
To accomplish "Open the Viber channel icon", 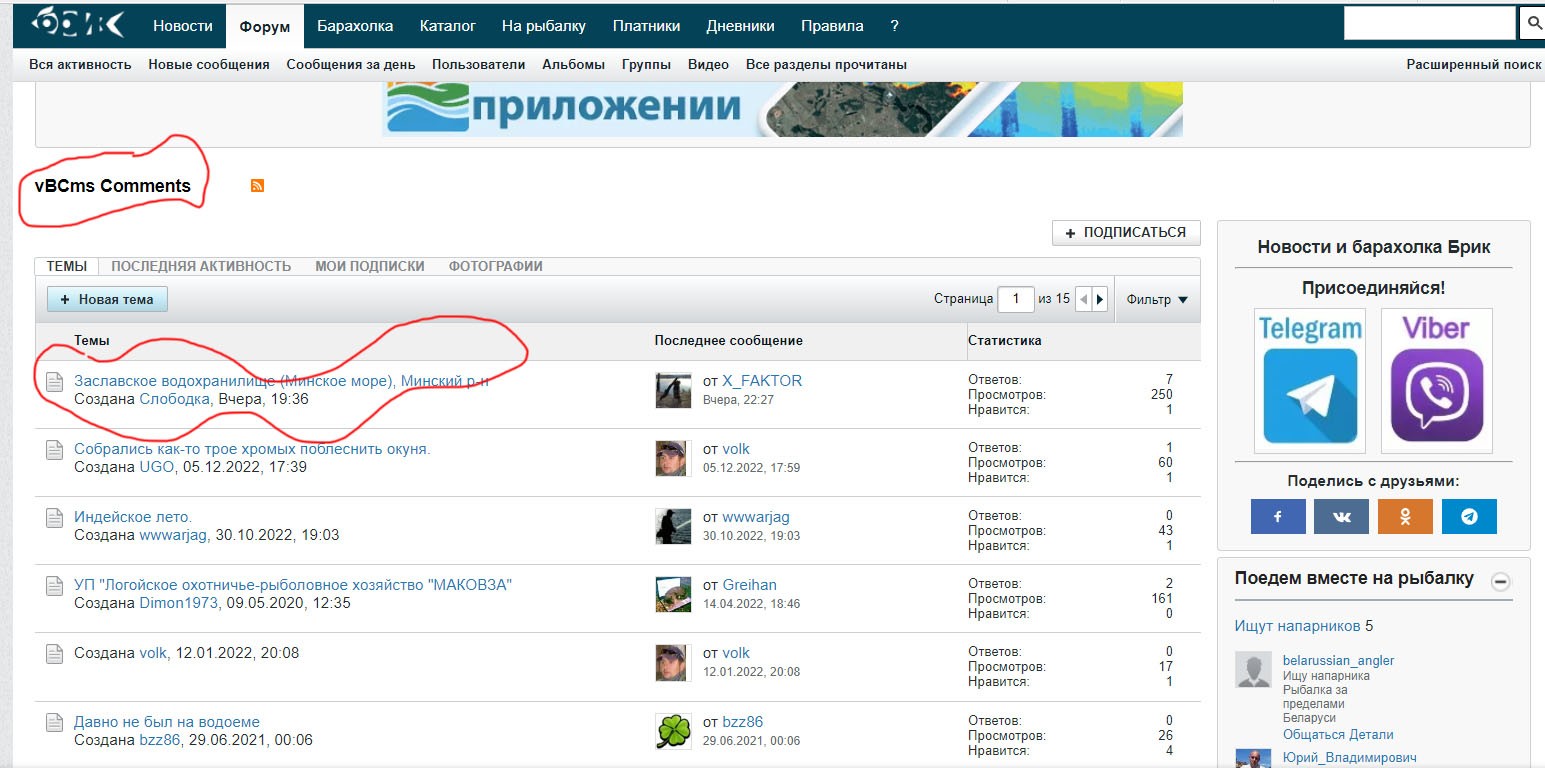I will tap(1437, 380).
